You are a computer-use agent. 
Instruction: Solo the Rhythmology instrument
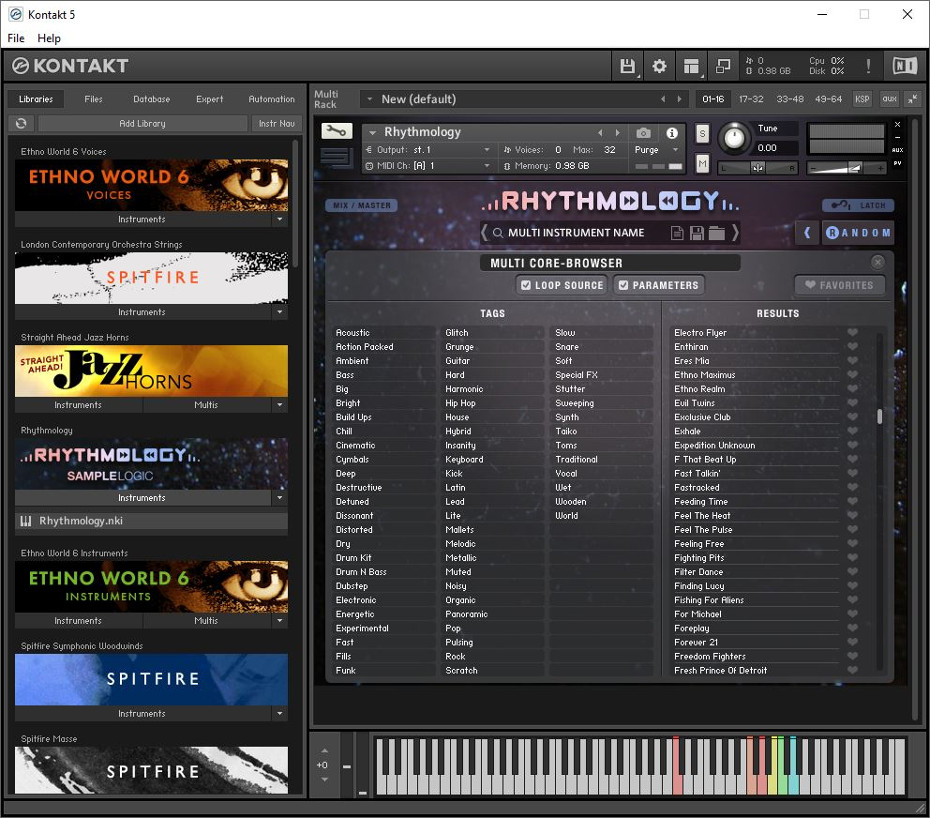point(702,133)
